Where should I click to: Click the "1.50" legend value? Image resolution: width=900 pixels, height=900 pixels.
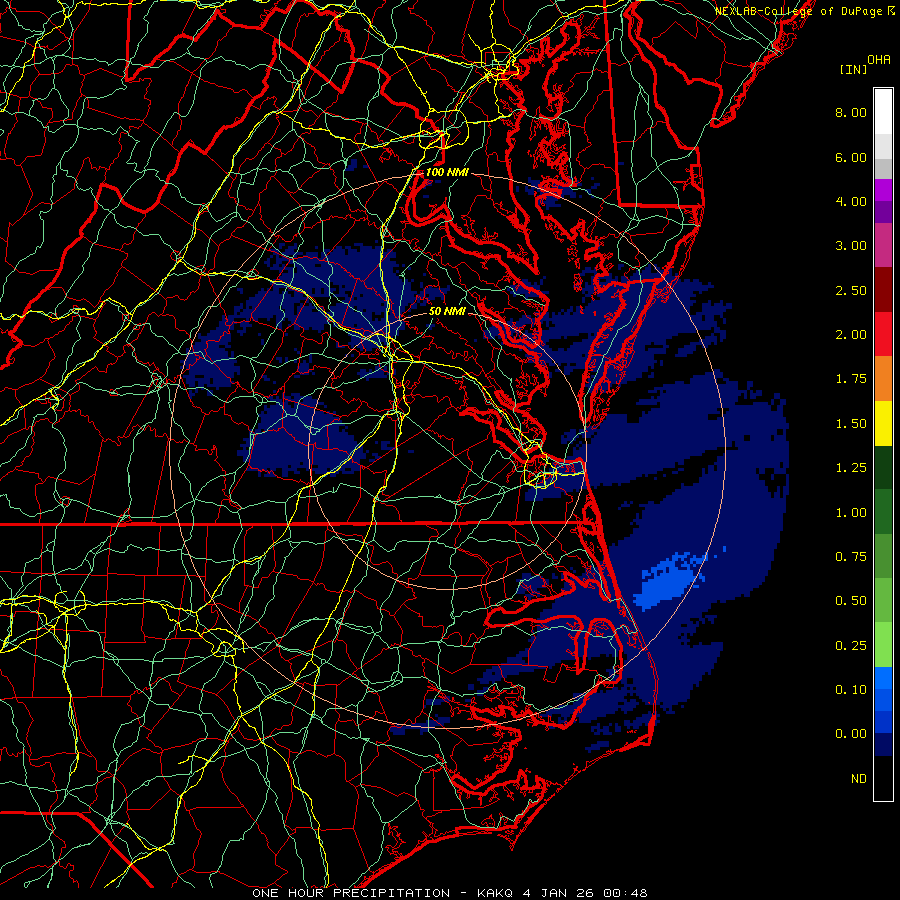[851, 424]
